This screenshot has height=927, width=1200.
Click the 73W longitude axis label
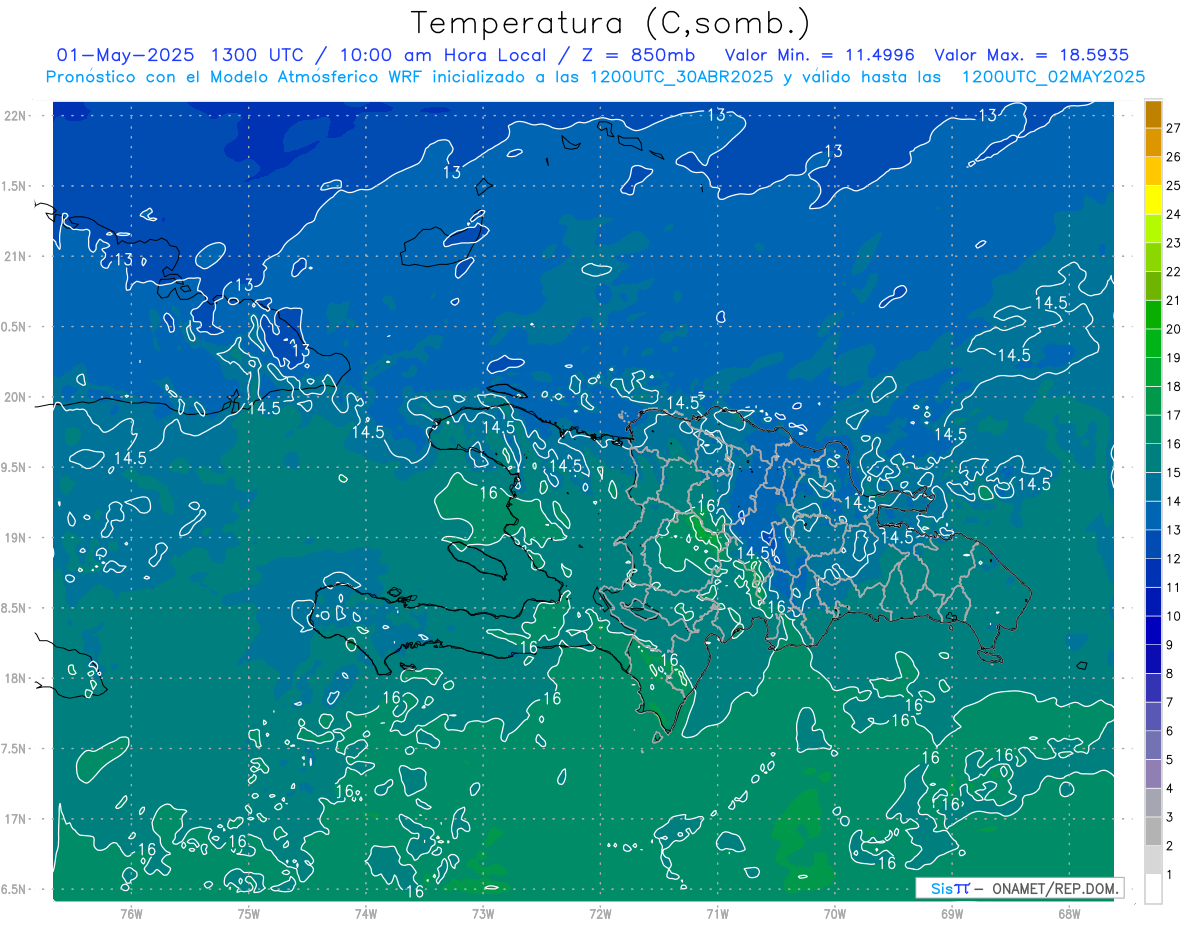pyautogui.click(x=483, y=913)
